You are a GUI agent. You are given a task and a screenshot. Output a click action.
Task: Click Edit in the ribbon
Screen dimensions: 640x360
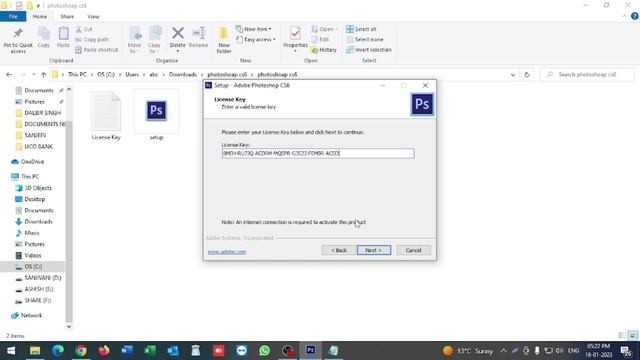pos(320,40)
